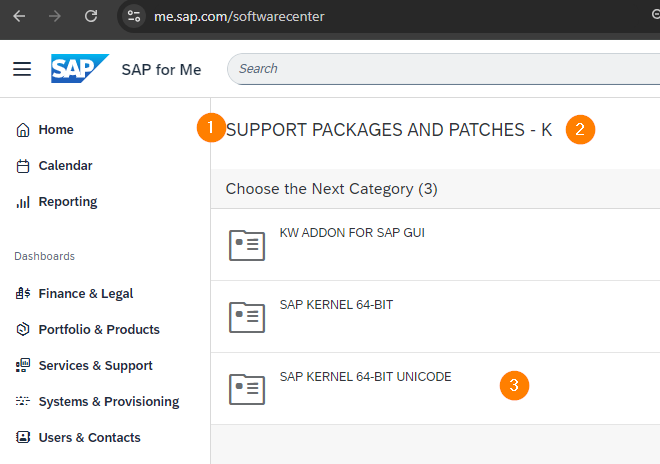Click the Search input field
Viewport: 660px width, 464px height.
click(x=444, y=69)
